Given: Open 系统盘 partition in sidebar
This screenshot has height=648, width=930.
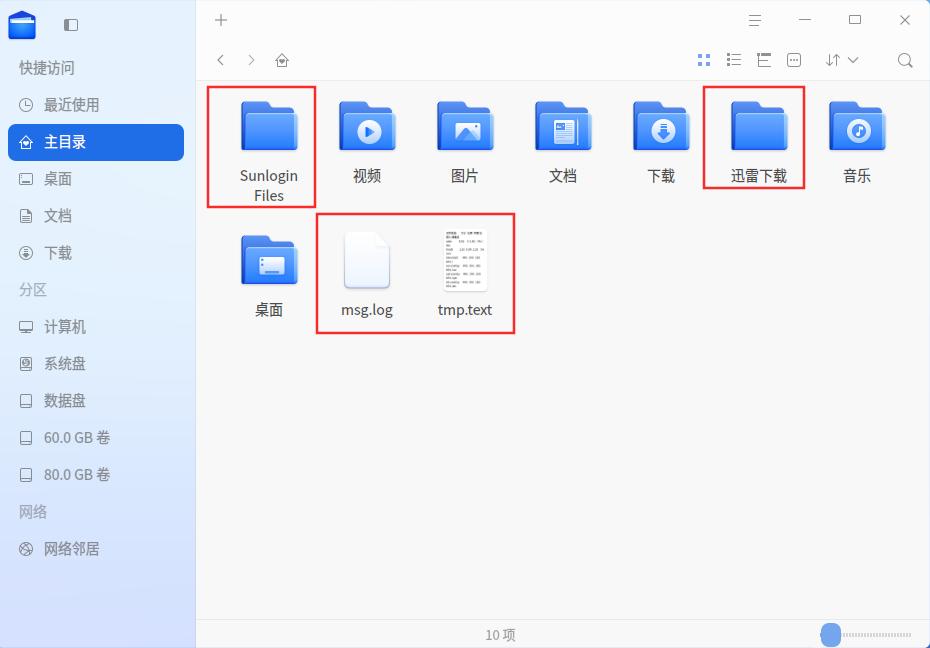Looking at the screenshot, I should pyautogui.click(x=96, y=363).
